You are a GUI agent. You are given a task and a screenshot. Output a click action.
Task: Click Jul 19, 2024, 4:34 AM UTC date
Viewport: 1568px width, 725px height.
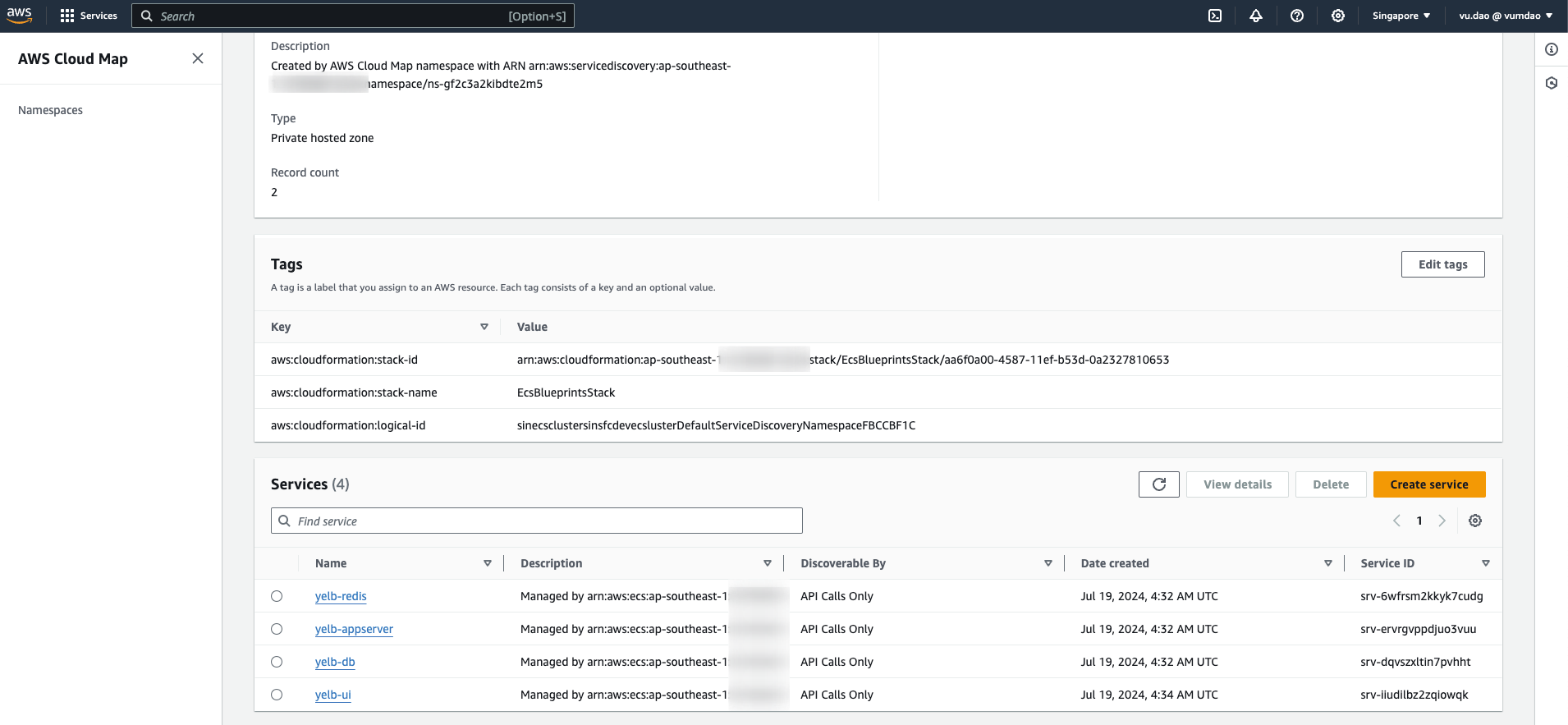[1149, 695]
